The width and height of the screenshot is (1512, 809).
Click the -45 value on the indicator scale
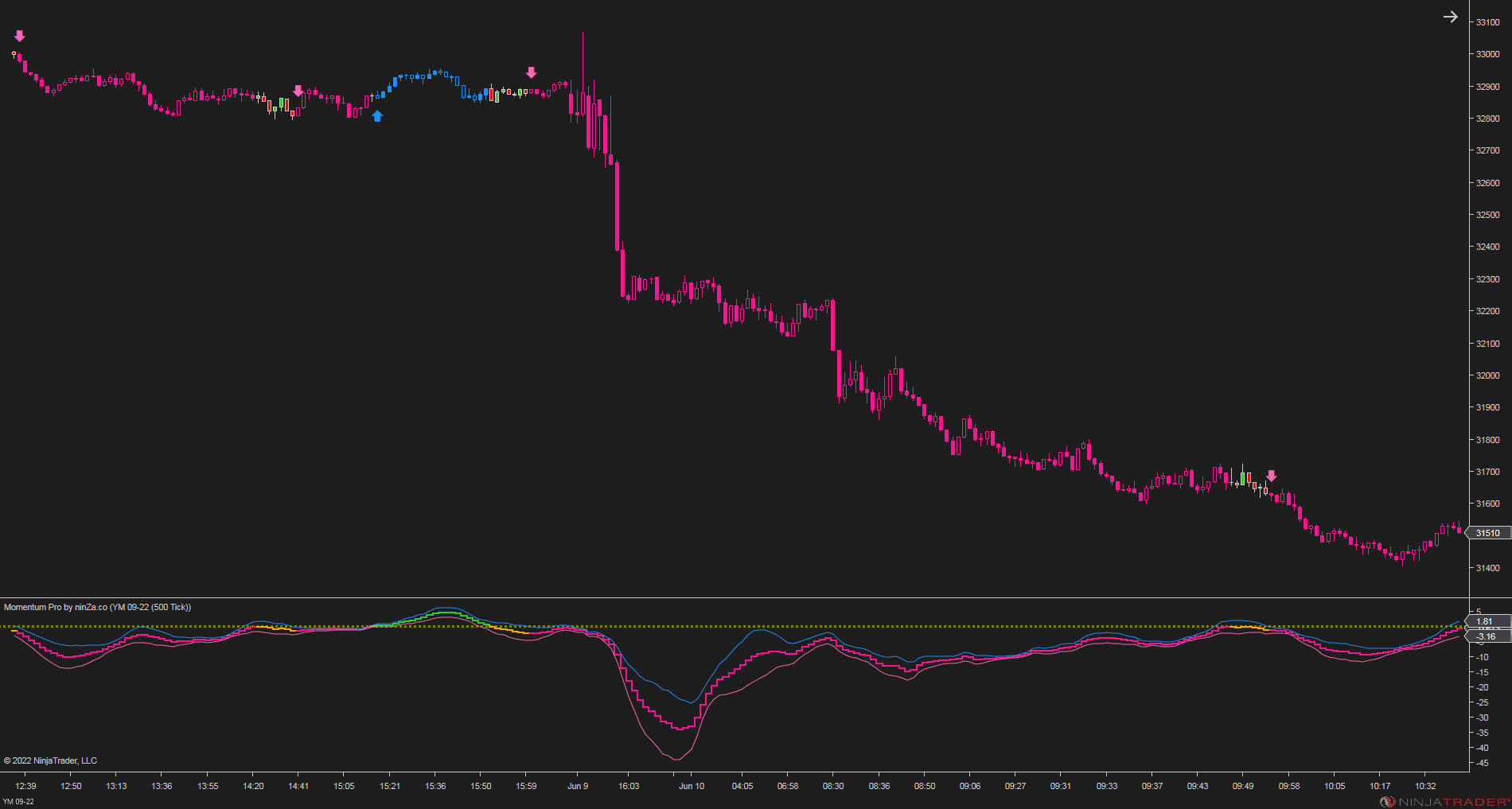click(1482, 763)
